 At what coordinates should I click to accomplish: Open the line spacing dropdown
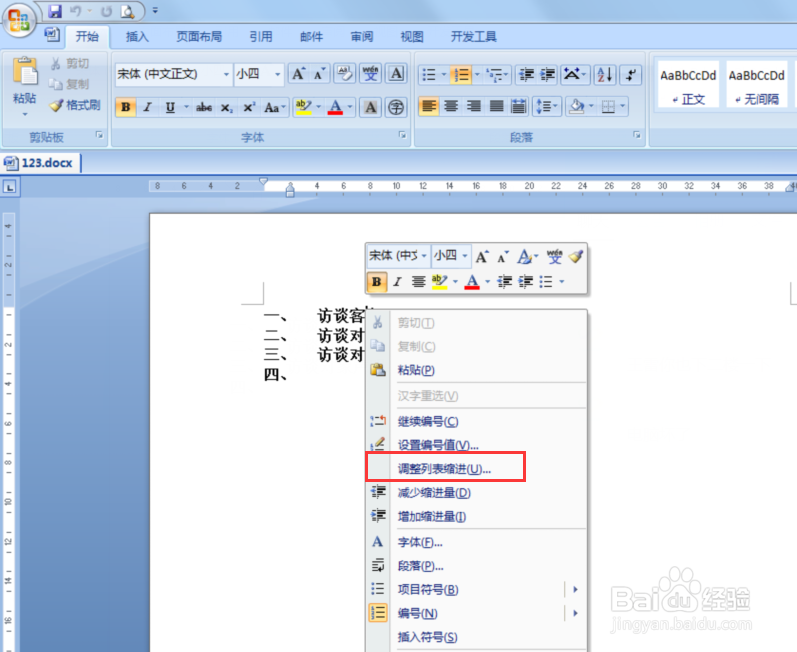coord(547,107)
